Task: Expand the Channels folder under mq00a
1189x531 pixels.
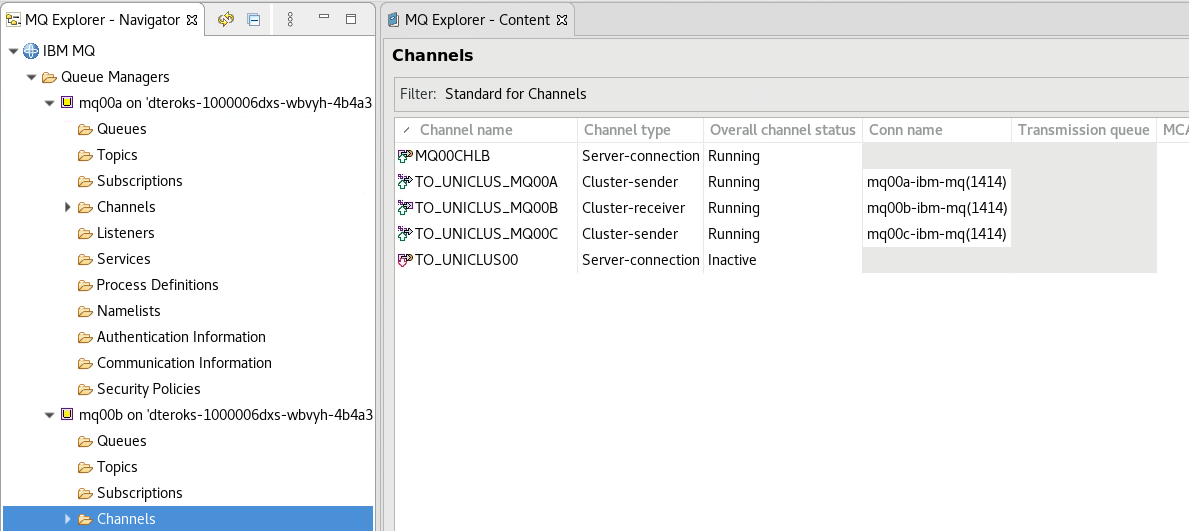Action: [x=68, y=207]
